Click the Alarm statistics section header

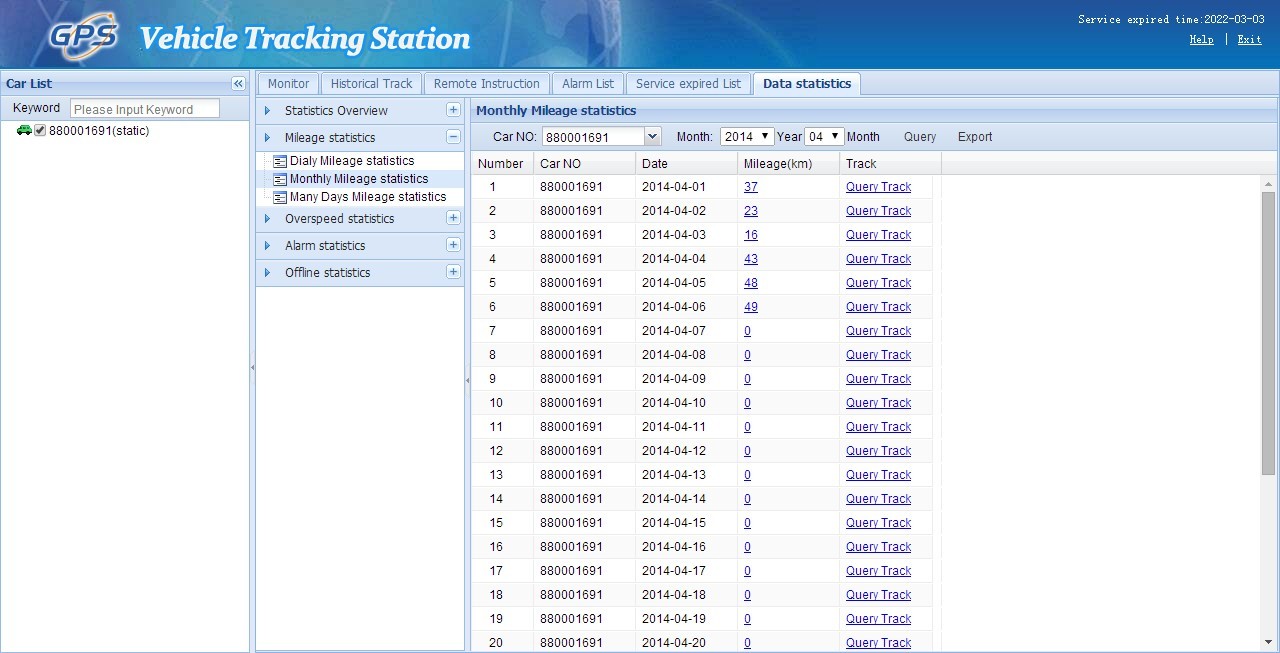(x=360, y=245)
